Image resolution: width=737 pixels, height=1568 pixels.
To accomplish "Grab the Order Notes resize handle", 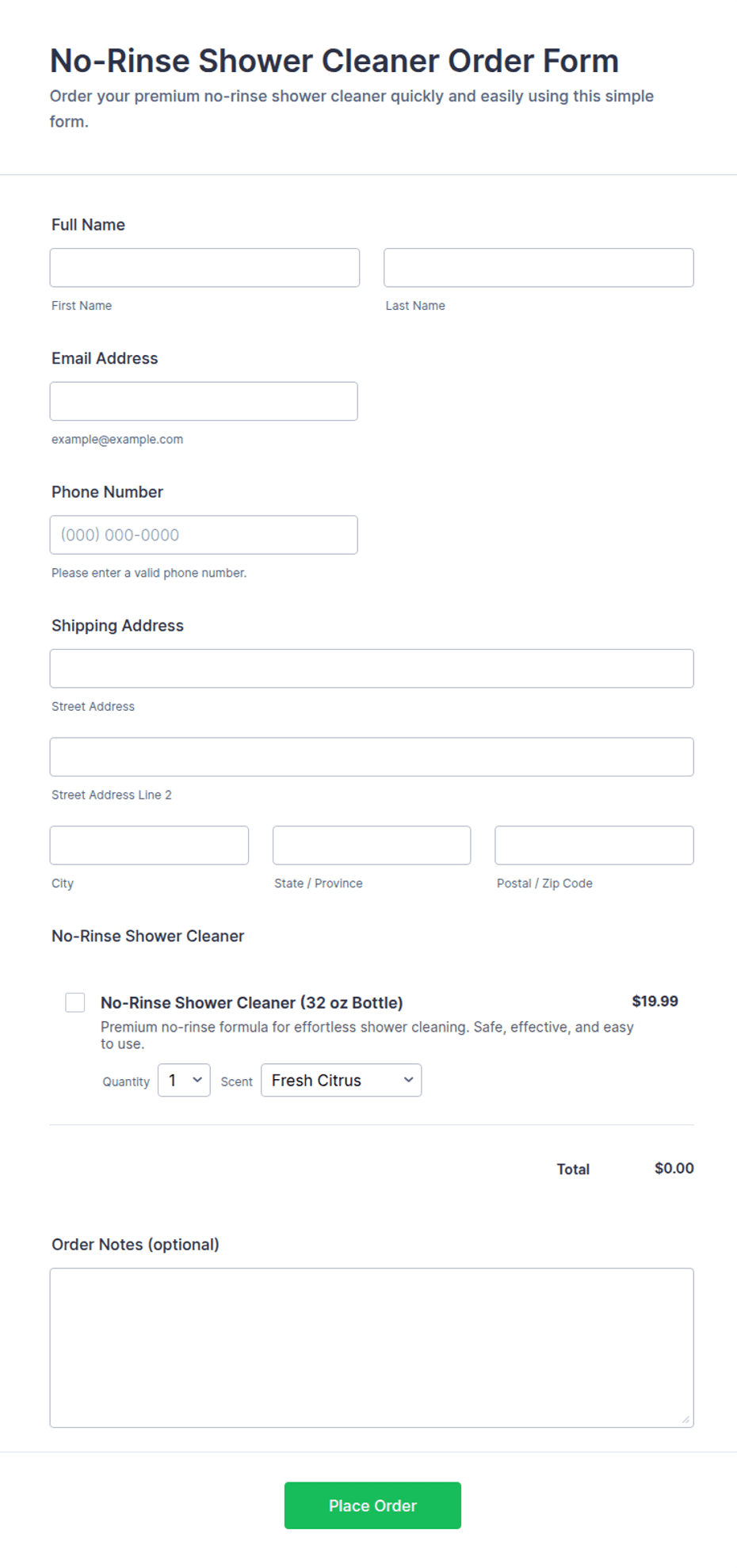I will (685, 1419).
